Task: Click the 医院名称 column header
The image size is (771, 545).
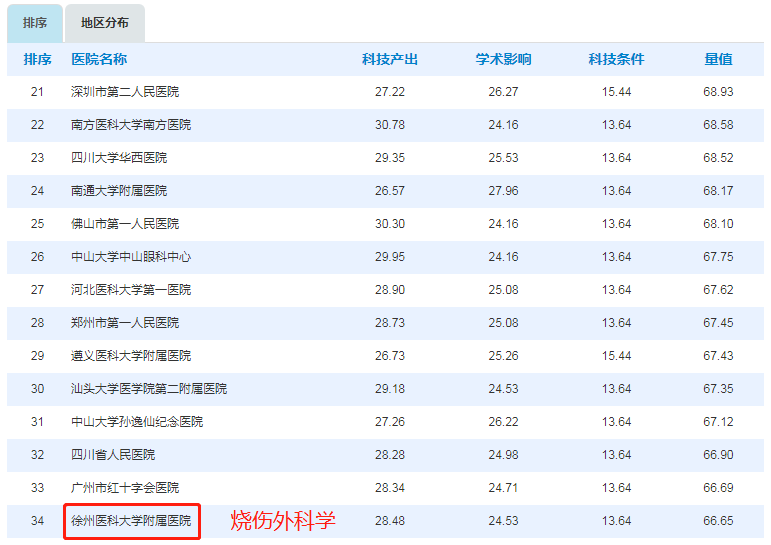Action: pyautogui.click(x=99, y=60)
